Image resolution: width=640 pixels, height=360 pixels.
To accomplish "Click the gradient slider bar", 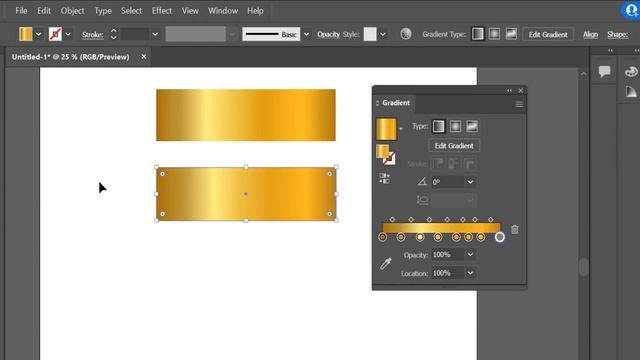I will tap(441, 228).
